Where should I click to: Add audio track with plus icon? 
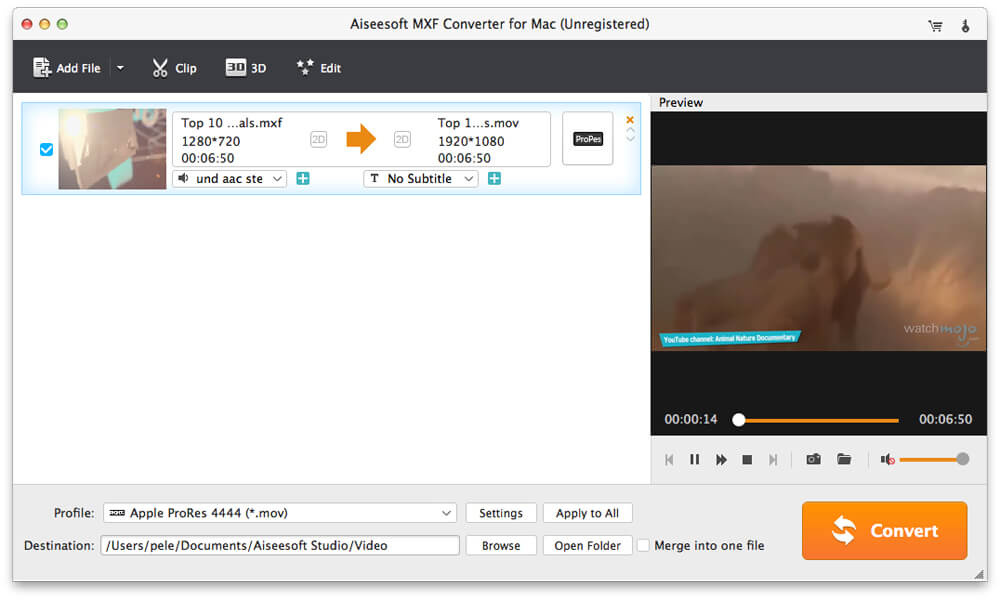click(x=303, y=179)
